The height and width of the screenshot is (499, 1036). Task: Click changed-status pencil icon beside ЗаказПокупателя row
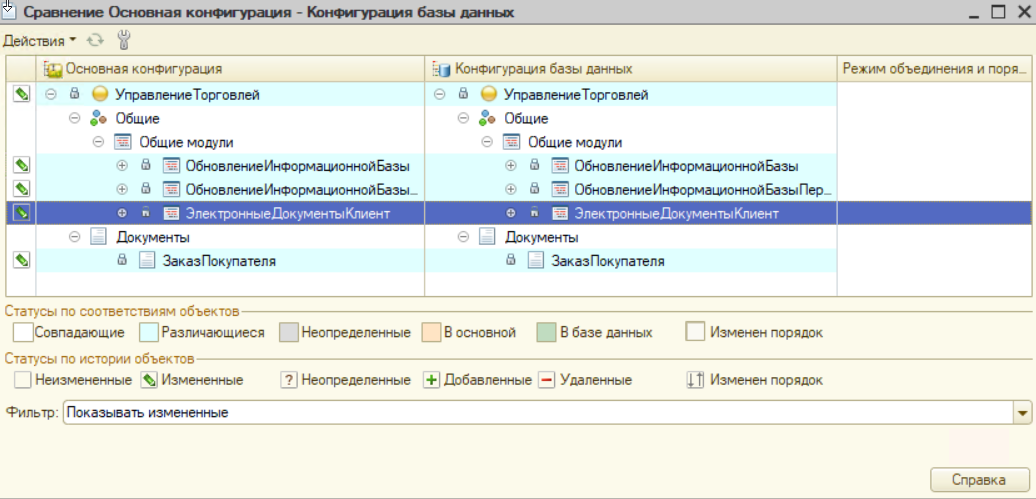coord(21,260)
